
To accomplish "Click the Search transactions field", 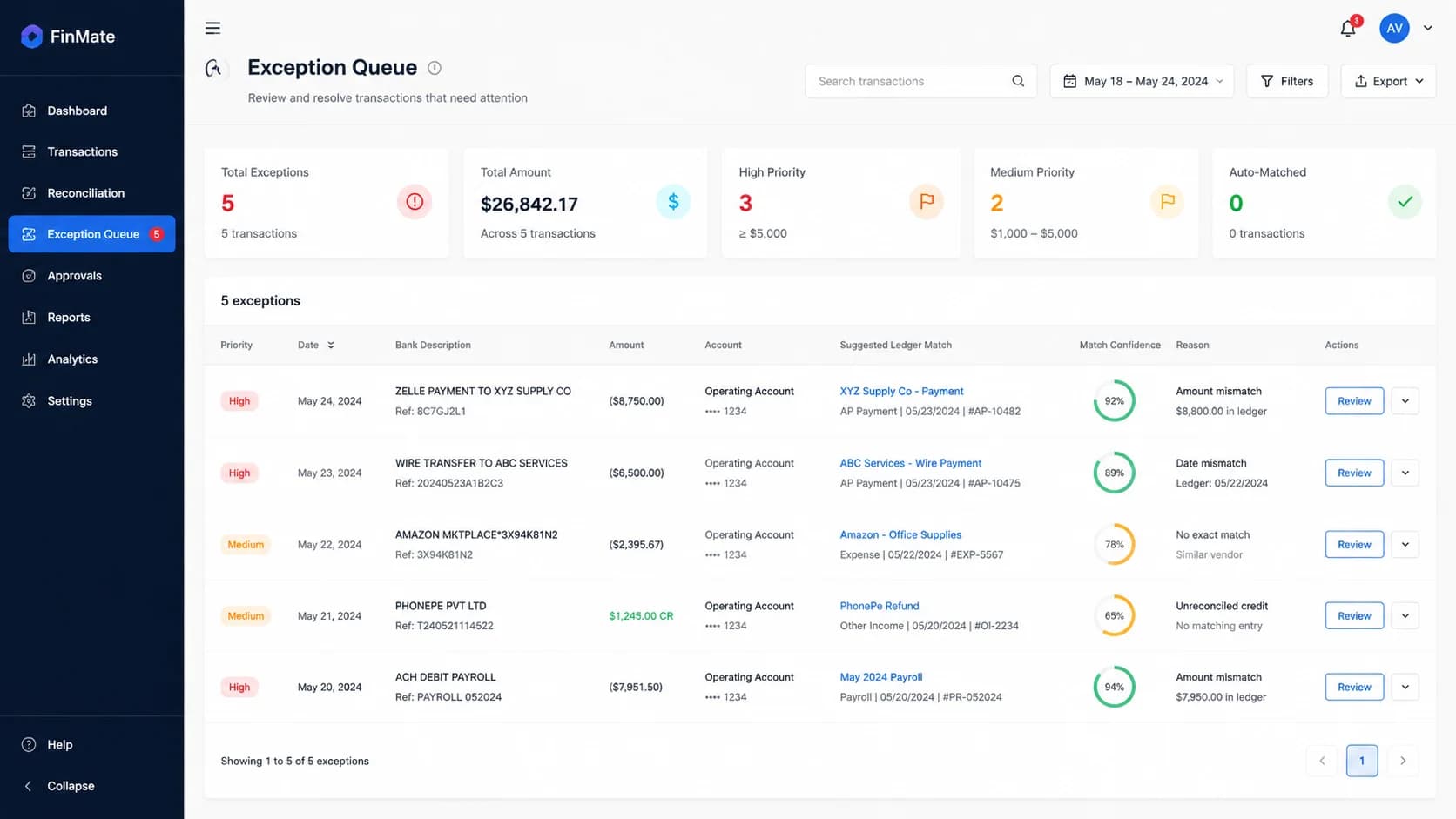I will point(920,81).
